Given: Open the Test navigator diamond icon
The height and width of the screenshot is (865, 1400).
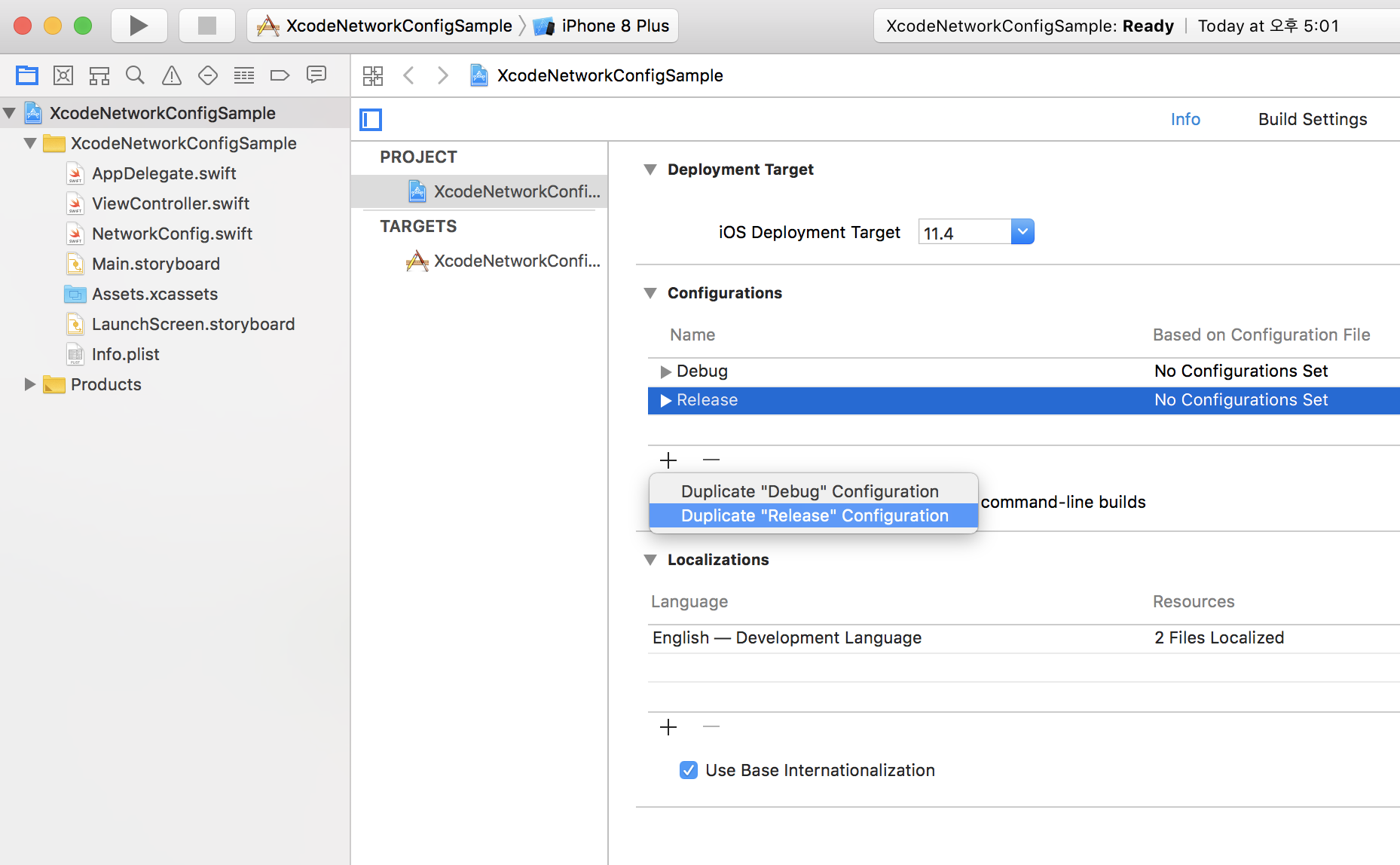Looking at the screenshot, I should (x=208, y=75).
